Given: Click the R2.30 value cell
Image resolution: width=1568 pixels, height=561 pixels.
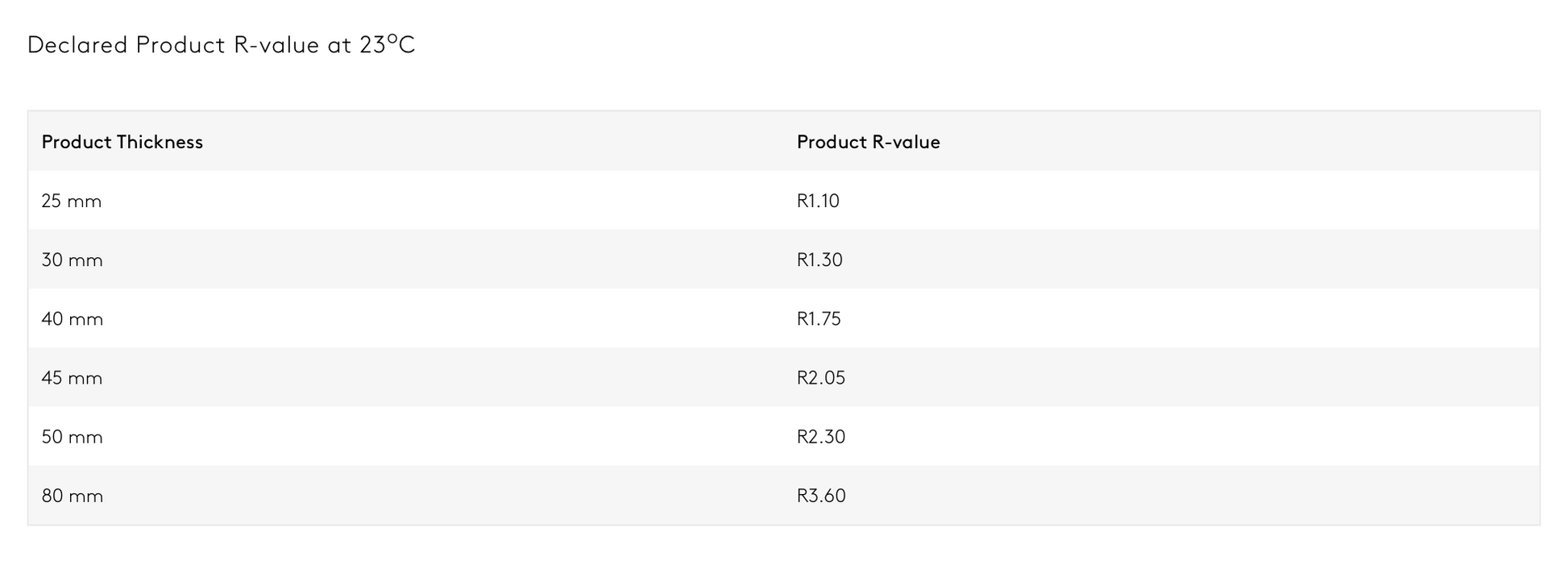Looking at the screenshot, I should coord(821,437).
